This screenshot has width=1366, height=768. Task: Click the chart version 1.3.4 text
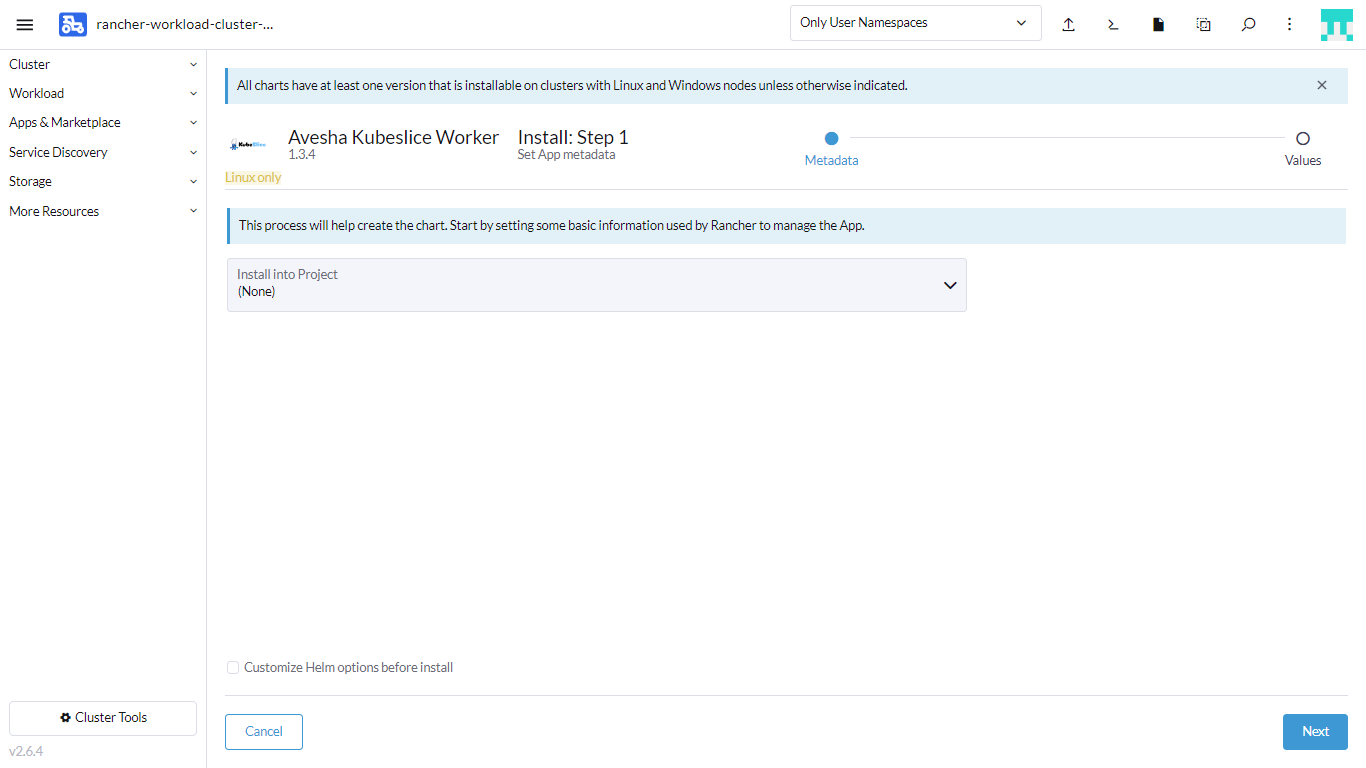[x=302, y=155]
